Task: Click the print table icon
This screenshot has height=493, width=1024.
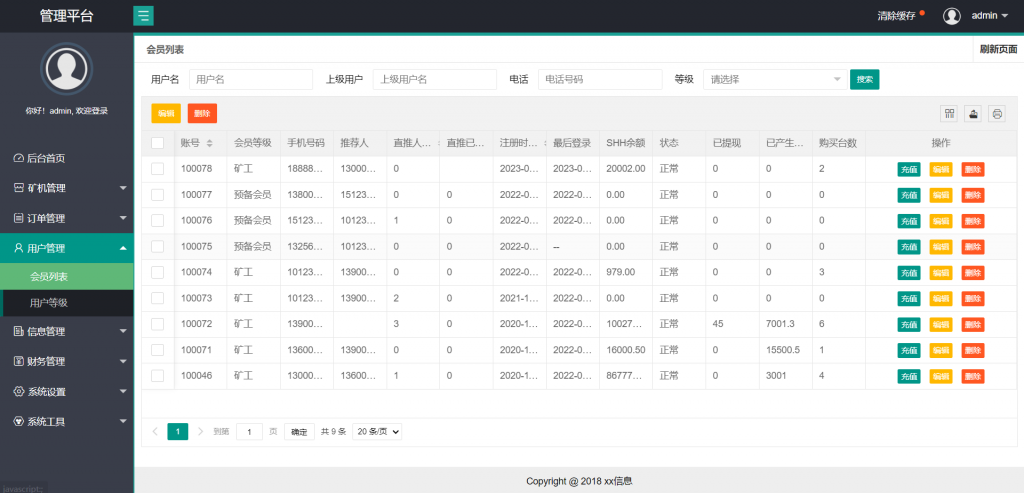Action: tap(997, 114)
